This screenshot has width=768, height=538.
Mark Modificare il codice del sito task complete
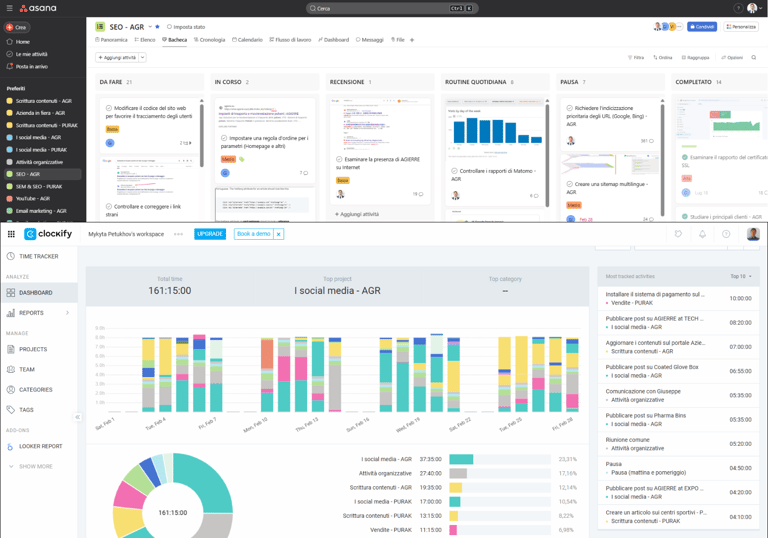109,108
